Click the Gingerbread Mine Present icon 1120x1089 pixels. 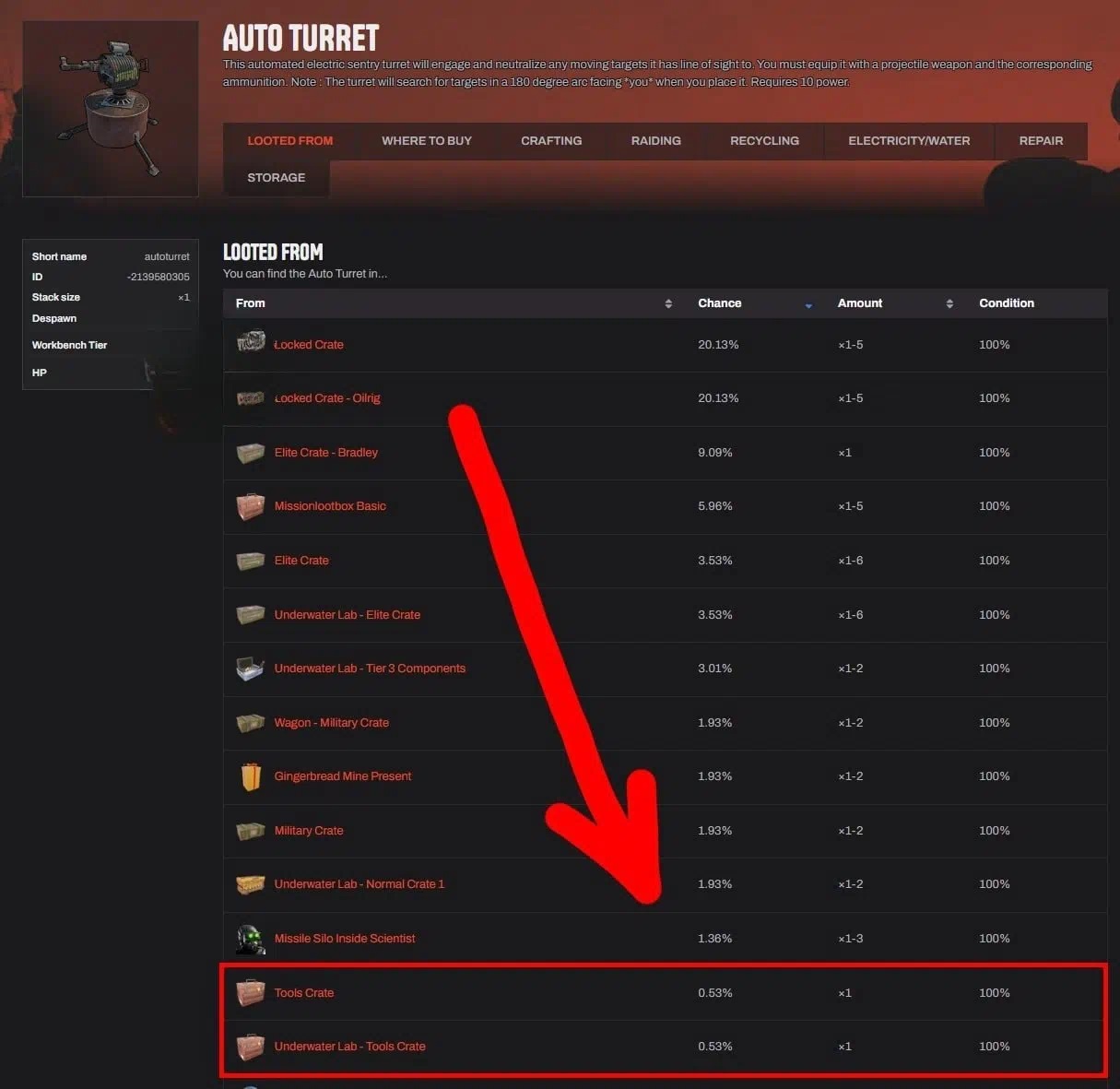click(251, 776)
